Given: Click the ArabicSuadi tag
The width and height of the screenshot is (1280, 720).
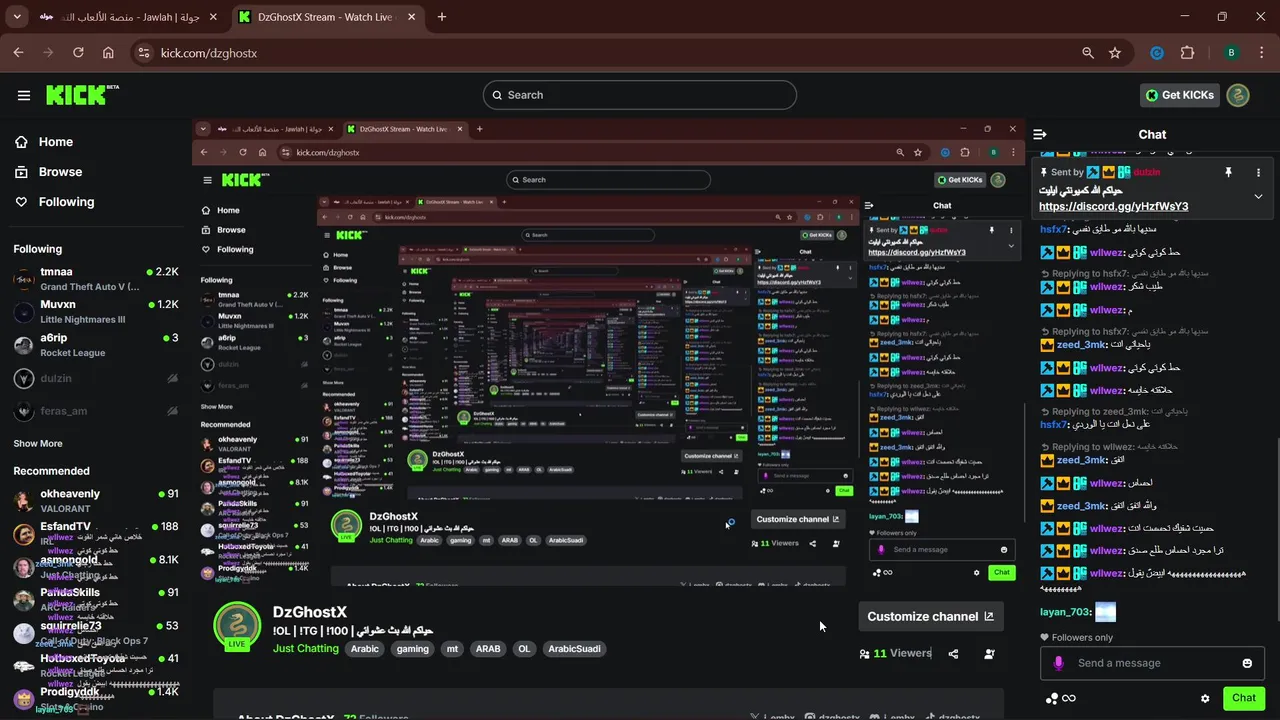Looking at the screenshot, I should [575, 649].
